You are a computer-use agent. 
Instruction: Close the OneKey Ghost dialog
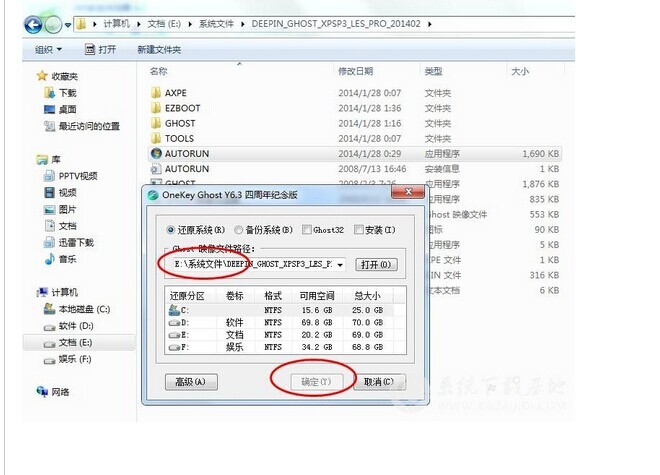pyautogui.click(x=408, y=192)
